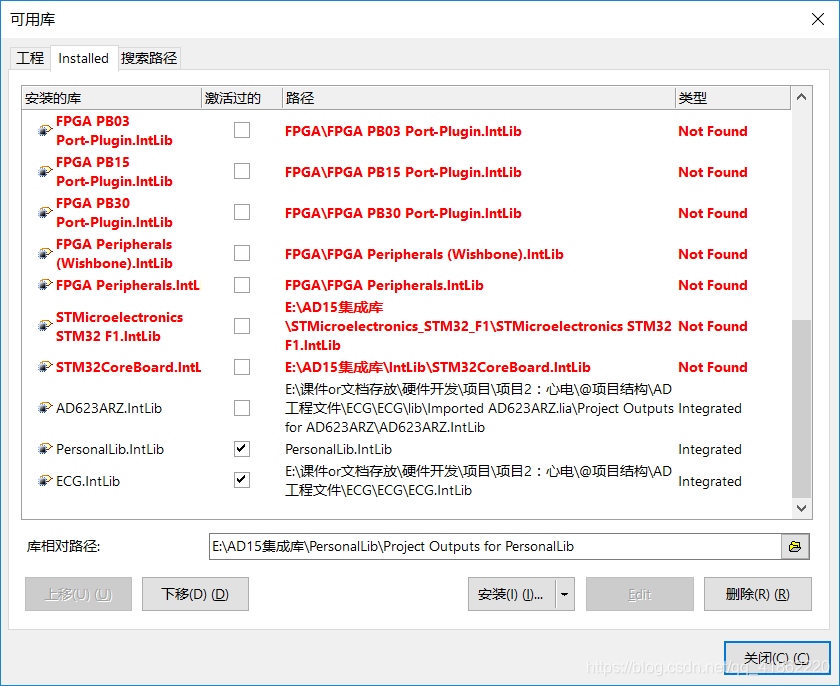Click the 删除(R) remove button
Image resolution: width=840 pixels, height=686 pixels.
coord(758,594)
